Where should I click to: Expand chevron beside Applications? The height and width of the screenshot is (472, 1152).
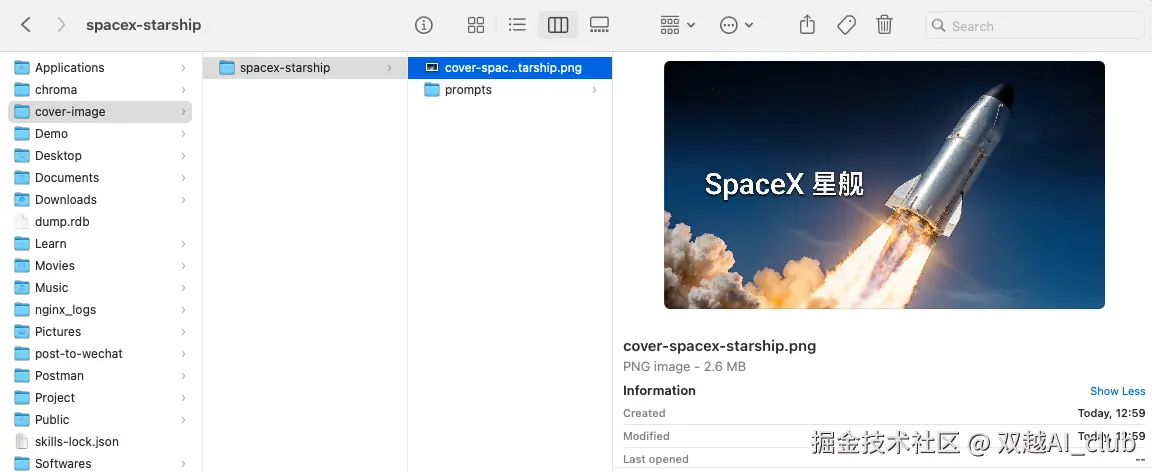[x=183, y=68]
